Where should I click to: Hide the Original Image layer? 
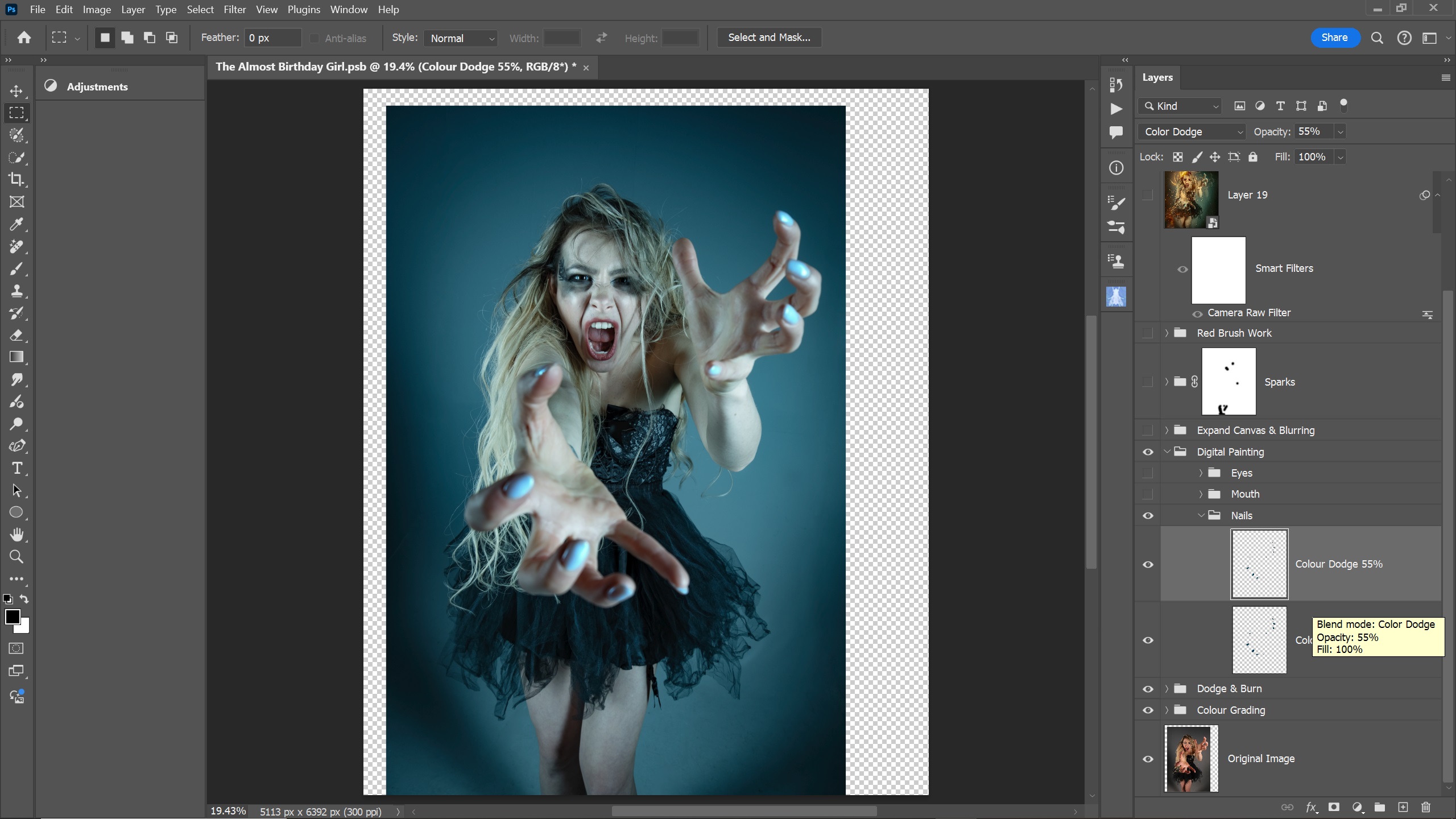point(1148,759)
